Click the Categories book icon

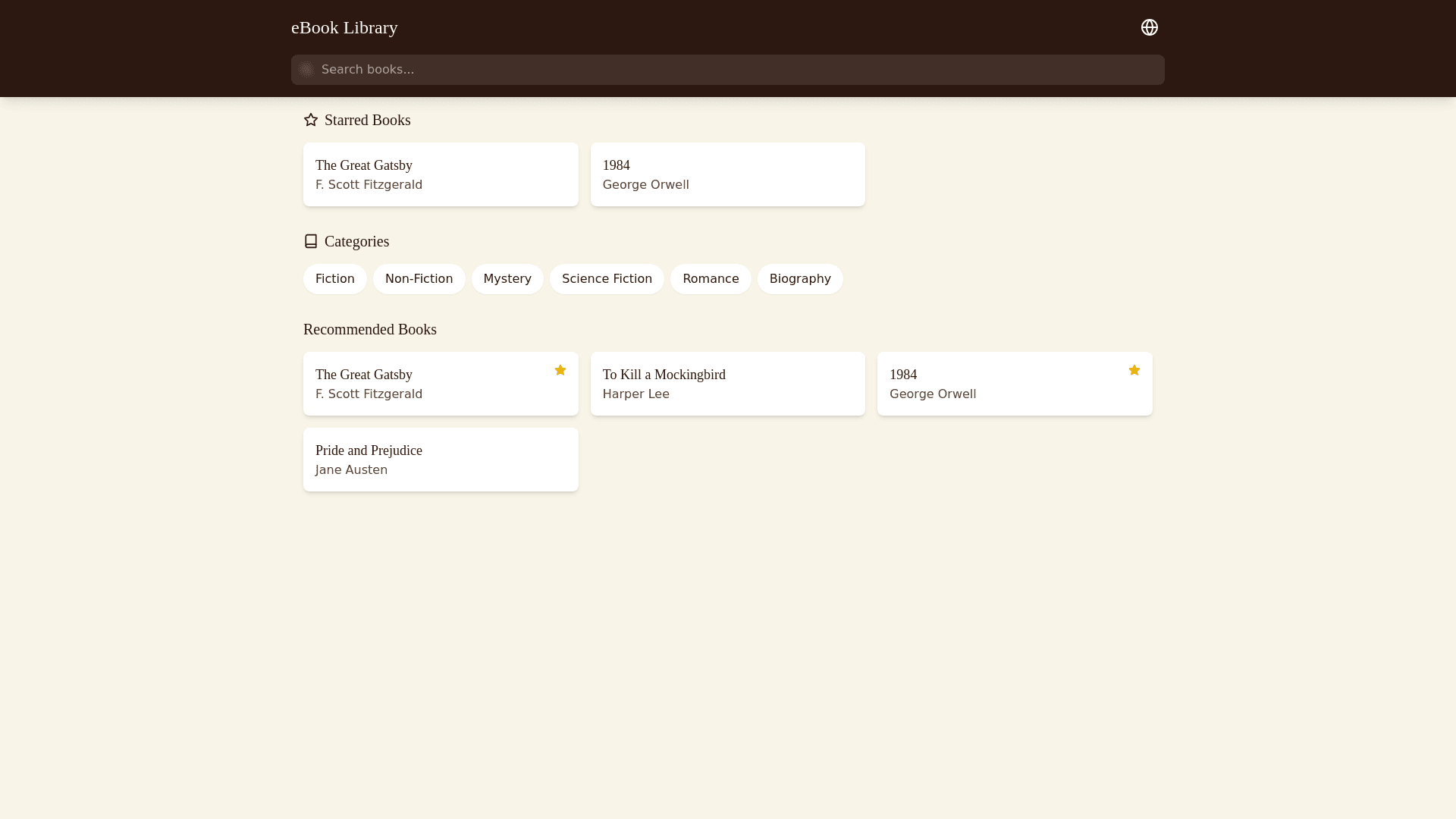point(311,241)
